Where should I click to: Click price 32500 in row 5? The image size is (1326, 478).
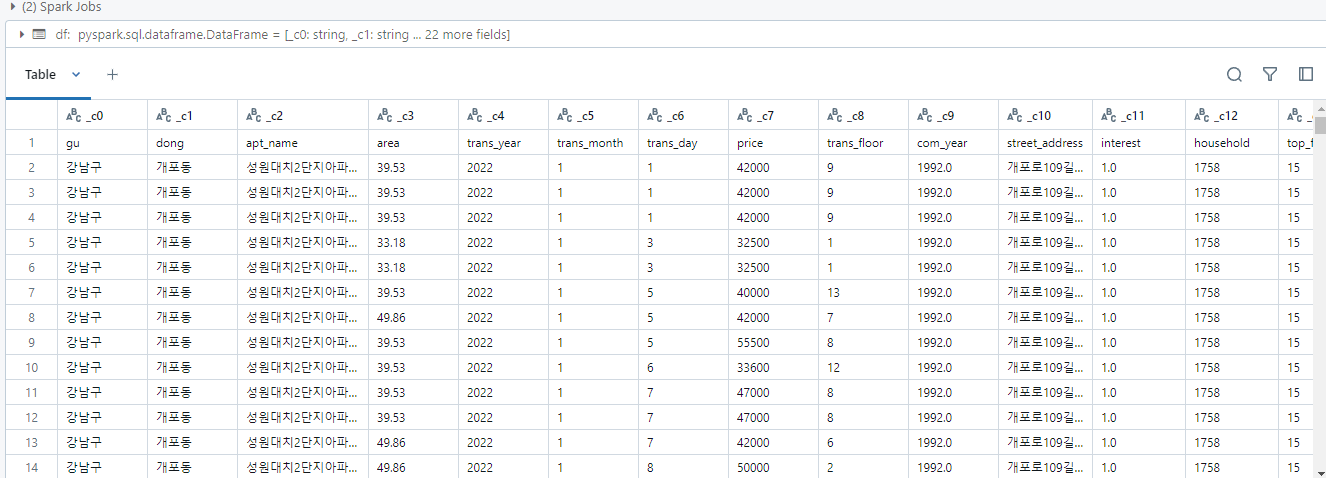coord(773,243)
